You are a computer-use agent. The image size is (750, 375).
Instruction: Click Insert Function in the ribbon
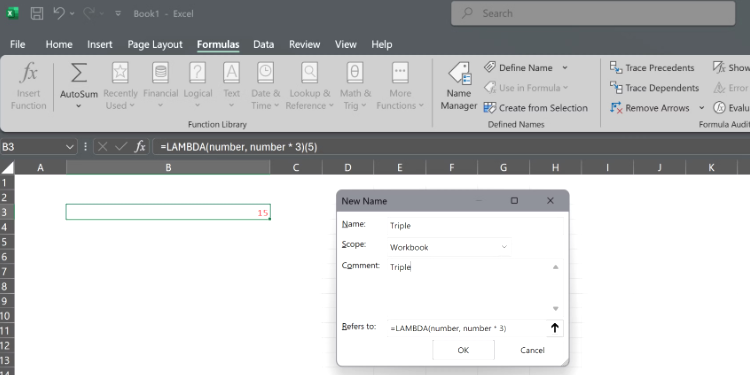[29, 87]
